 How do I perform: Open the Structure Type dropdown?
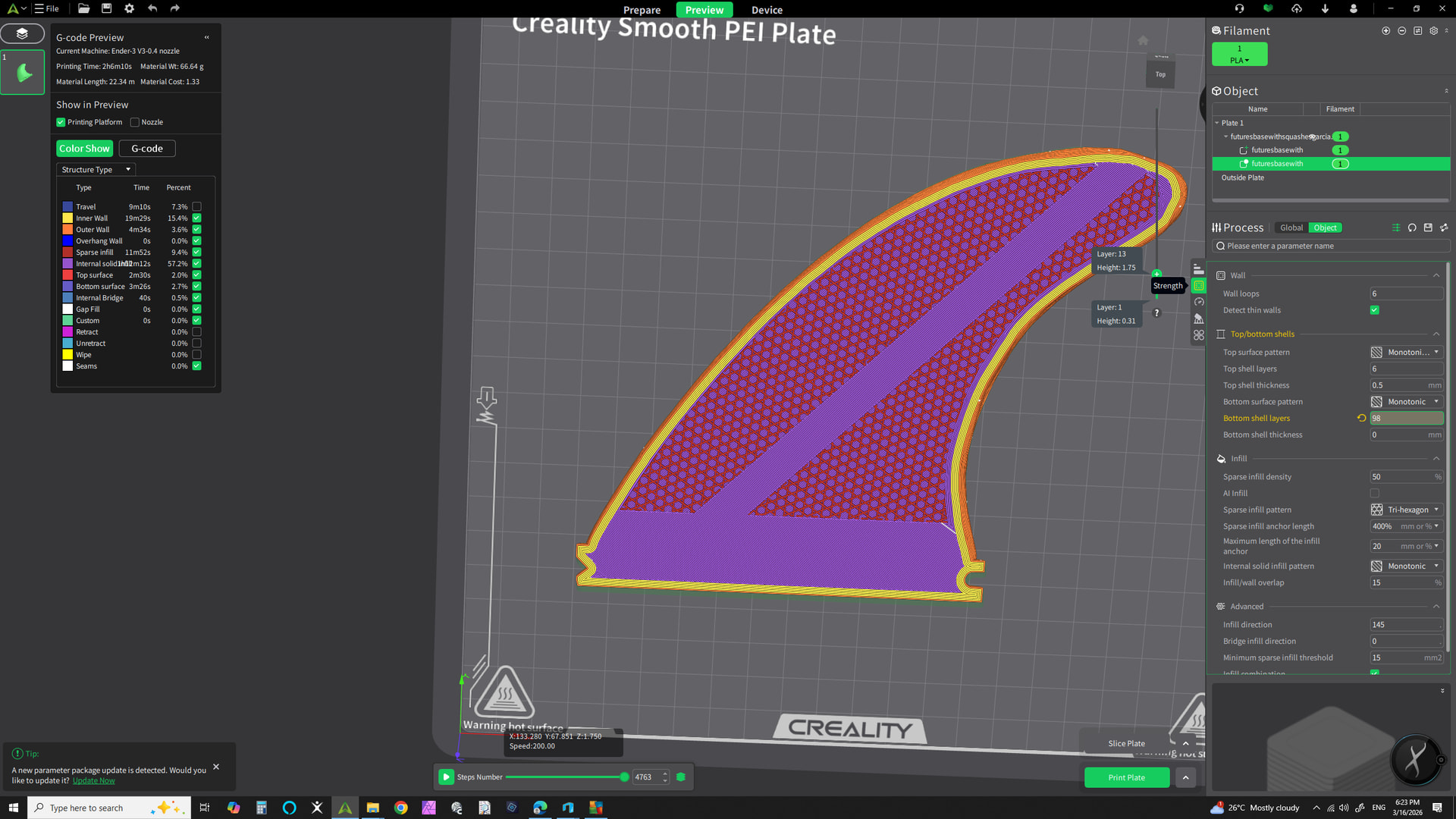[x=96, y=170]
